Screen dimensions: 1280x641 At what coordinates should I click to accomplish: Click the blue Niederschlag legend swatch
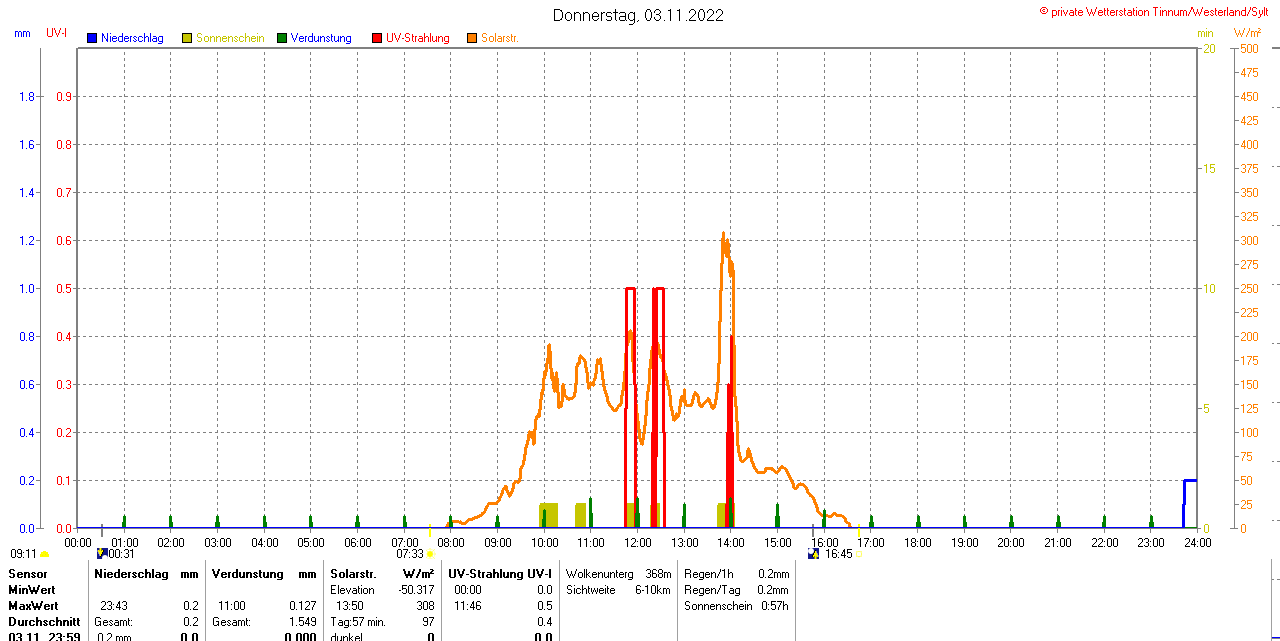(x=92, y=38)
